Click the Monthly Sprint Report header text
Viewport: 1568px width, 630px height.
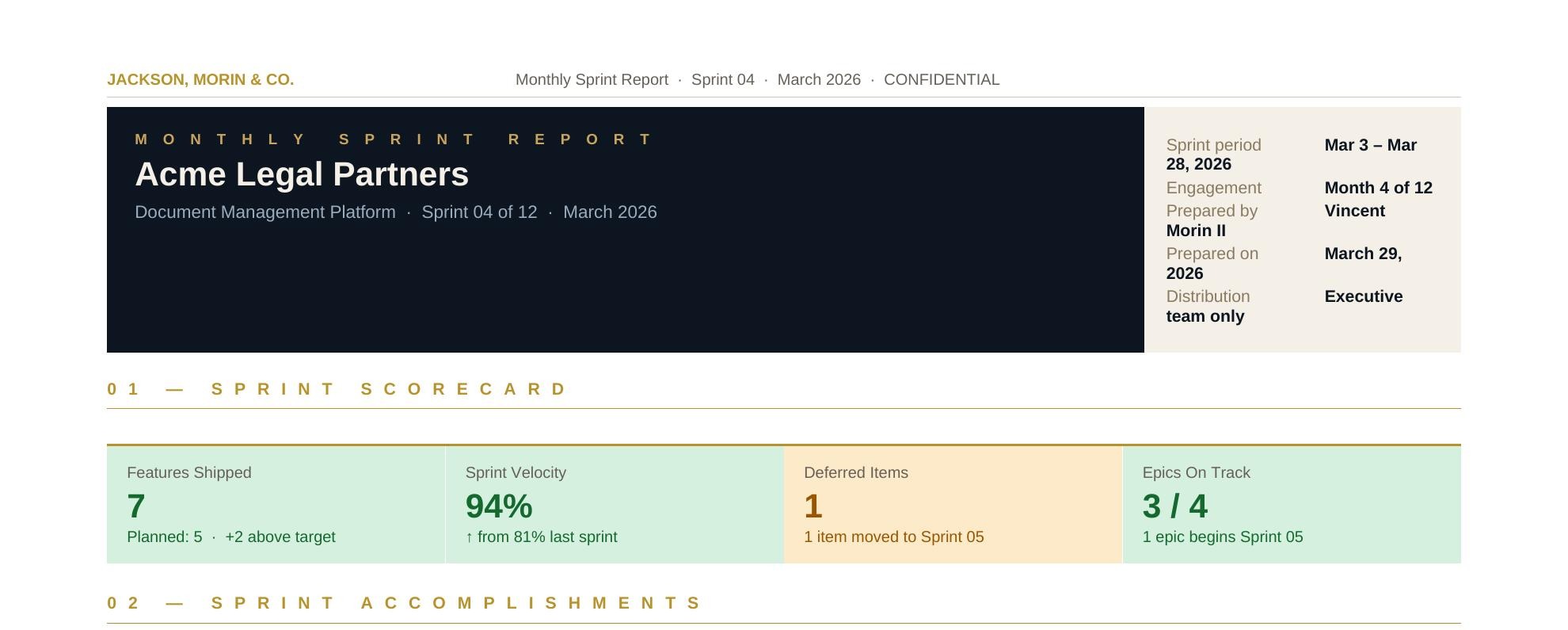coord(592,80)
